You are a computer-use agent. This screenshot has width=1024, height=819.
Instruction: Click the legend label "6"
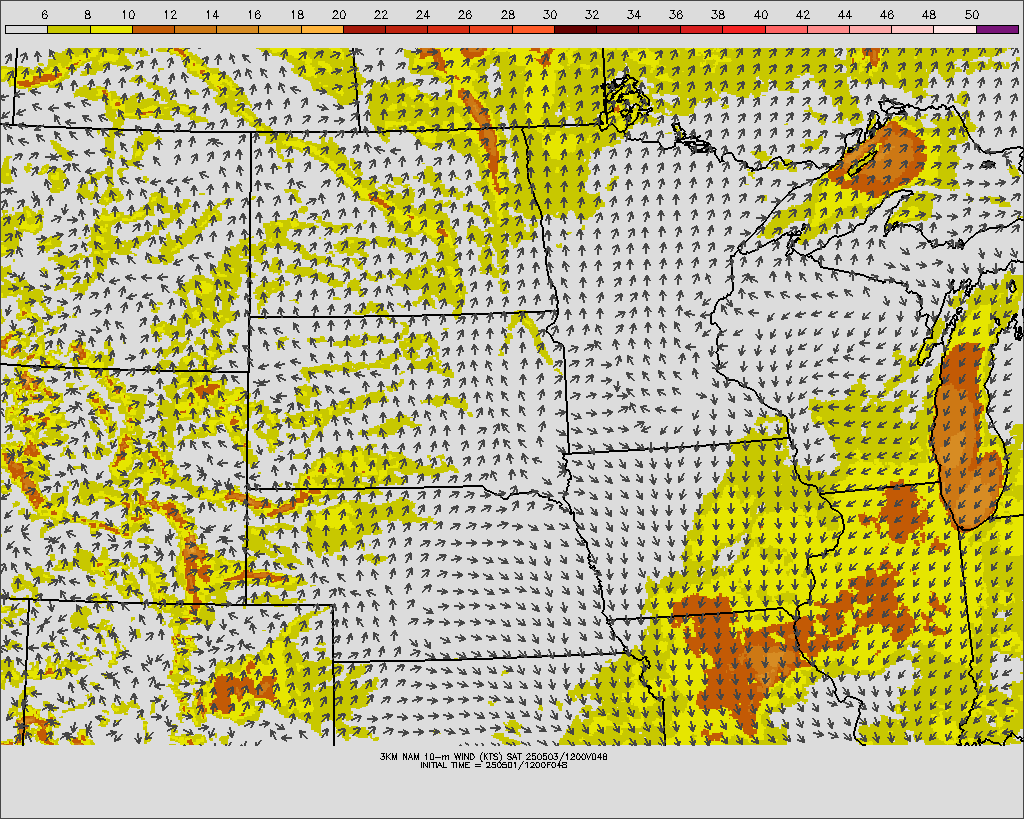[x=44, y=14]
